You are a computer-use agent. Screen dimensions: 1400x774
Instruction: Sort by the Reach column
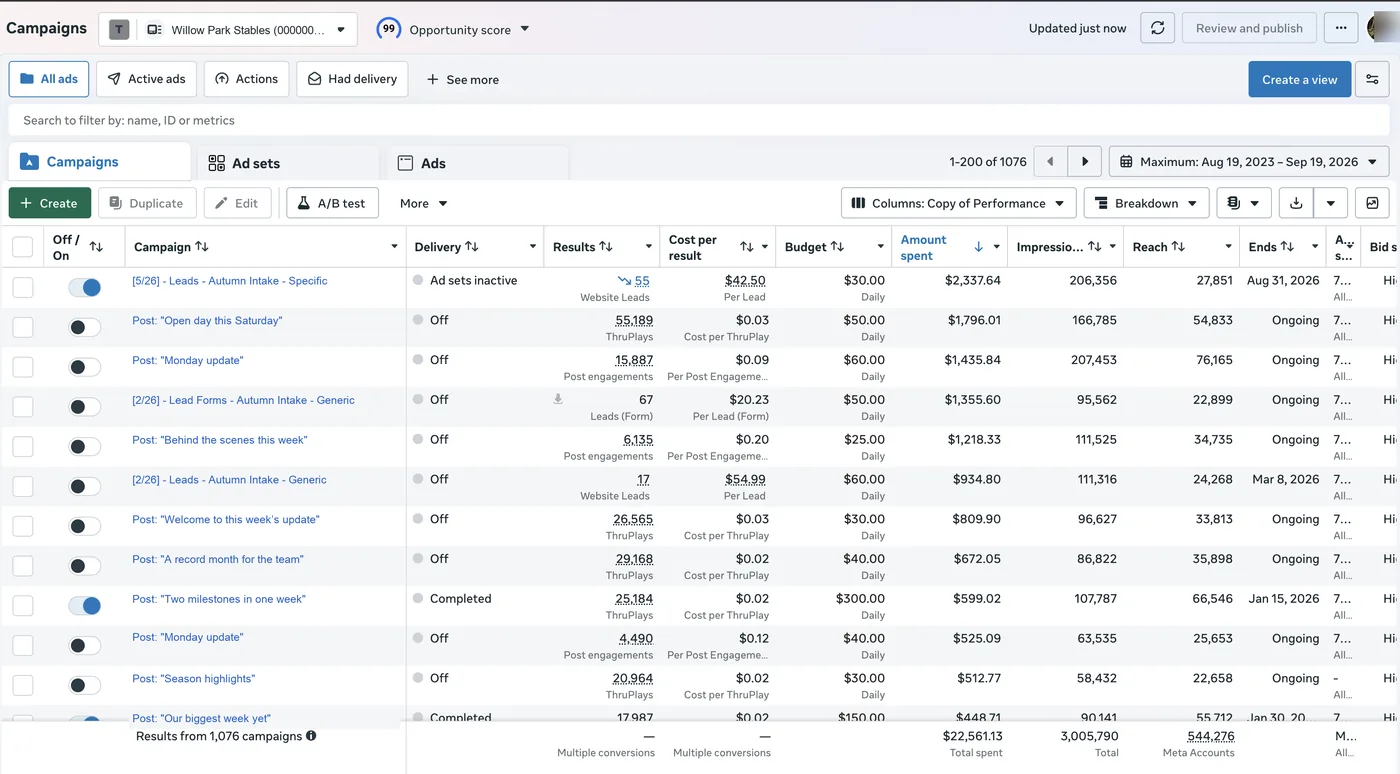pyautogui.click(x=1178, y=247)
